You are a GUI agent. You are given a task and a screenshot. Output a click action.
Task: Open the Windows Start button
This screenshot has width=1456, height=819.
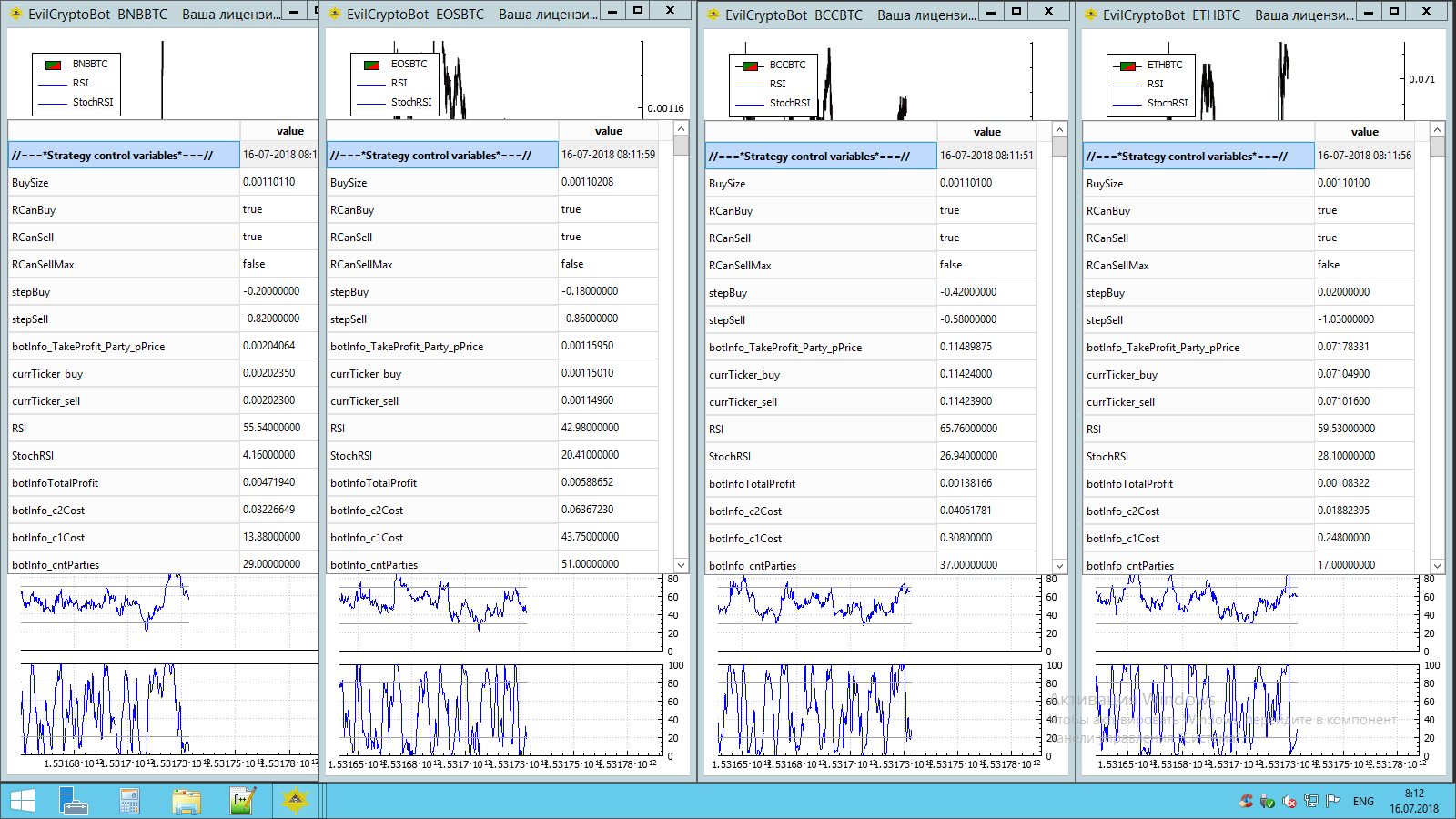tap(22, 801)
